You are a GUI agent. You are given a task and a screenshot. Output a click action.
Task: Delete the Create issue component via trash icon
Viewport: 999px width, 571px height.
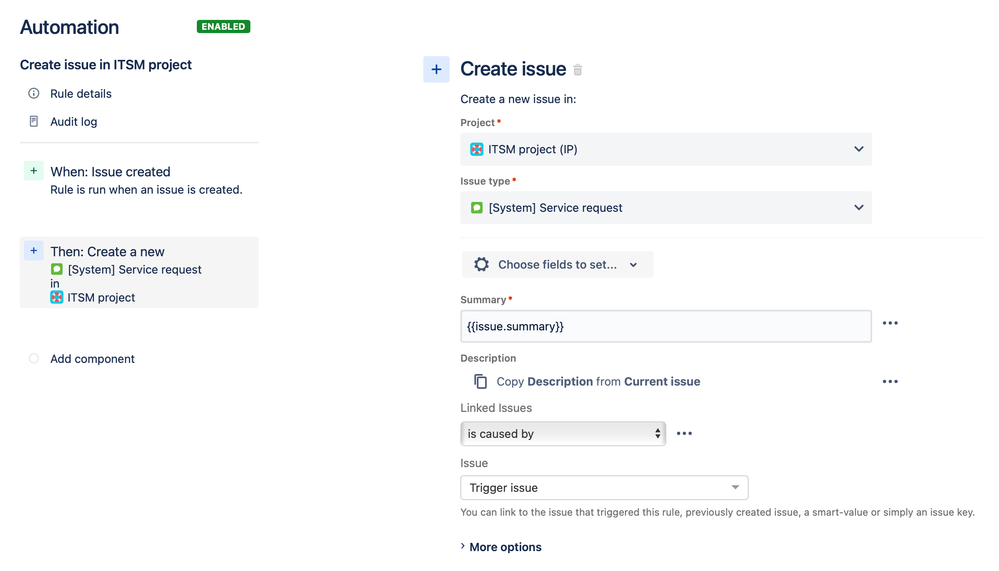coord(577,69)
